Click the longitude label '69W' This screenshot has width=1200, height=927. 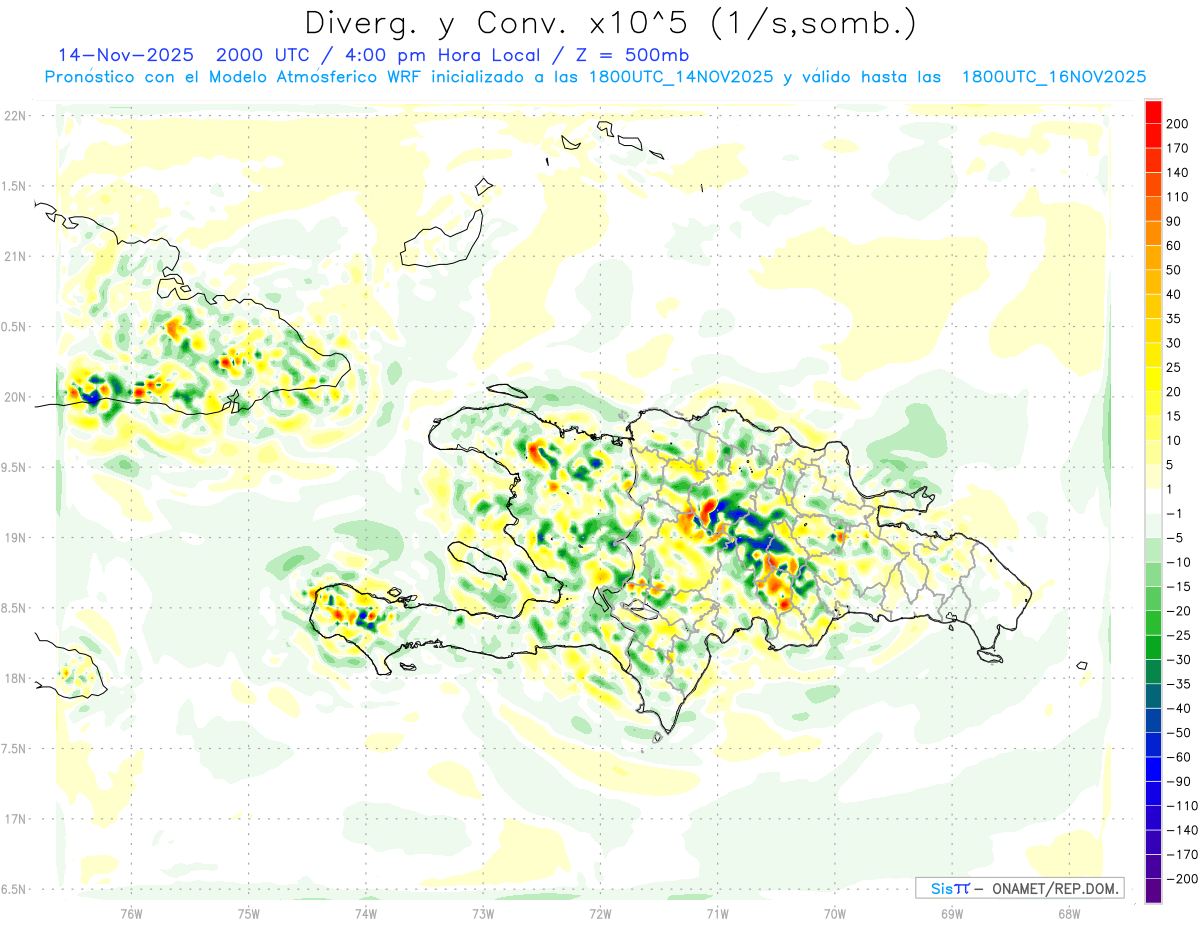[952, 912]
